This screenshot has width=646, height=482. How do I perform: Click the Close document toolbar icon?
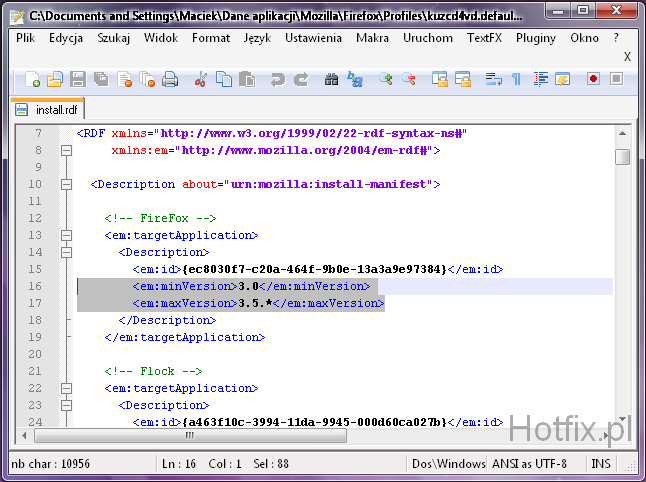[x=124, y=79]
